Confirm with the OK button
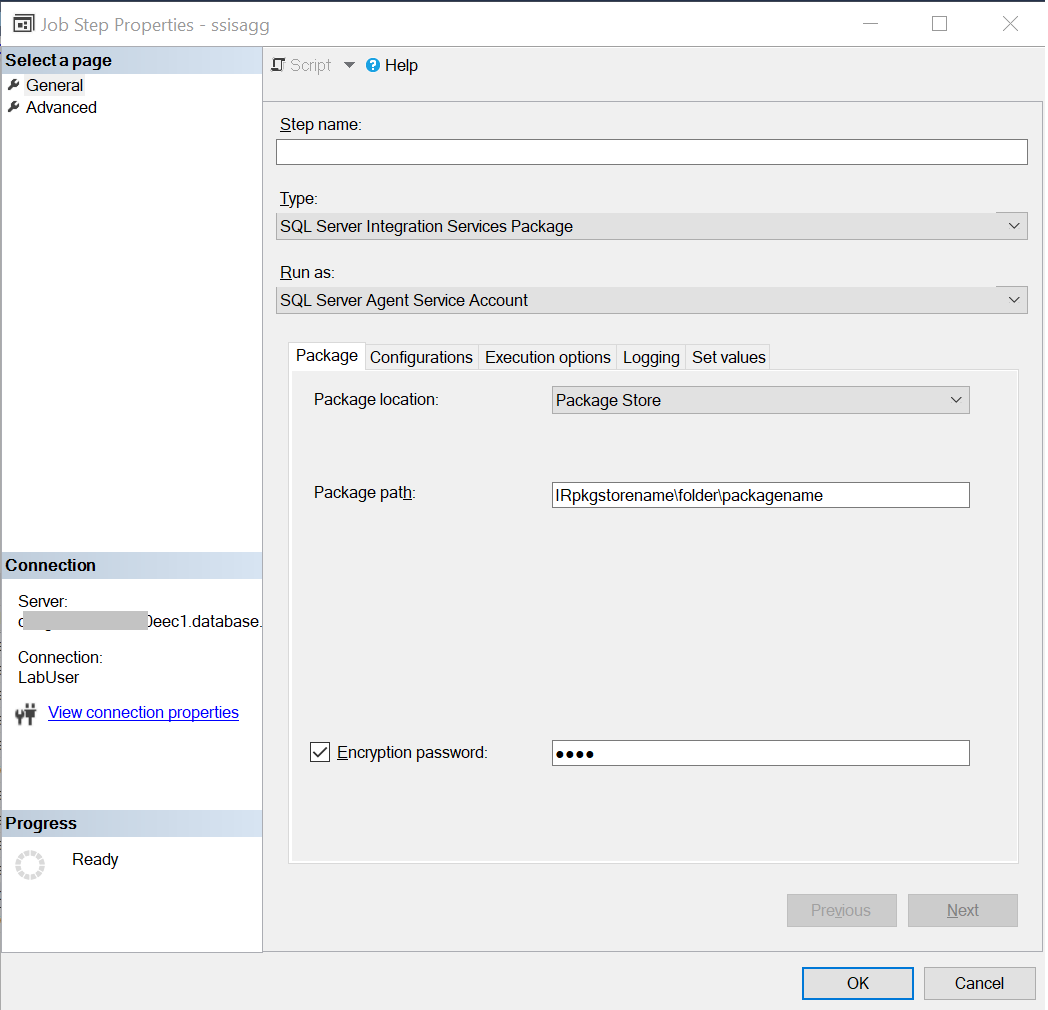The width and height of the screenshot is (1048, 1010). click(x=858, y=983)
